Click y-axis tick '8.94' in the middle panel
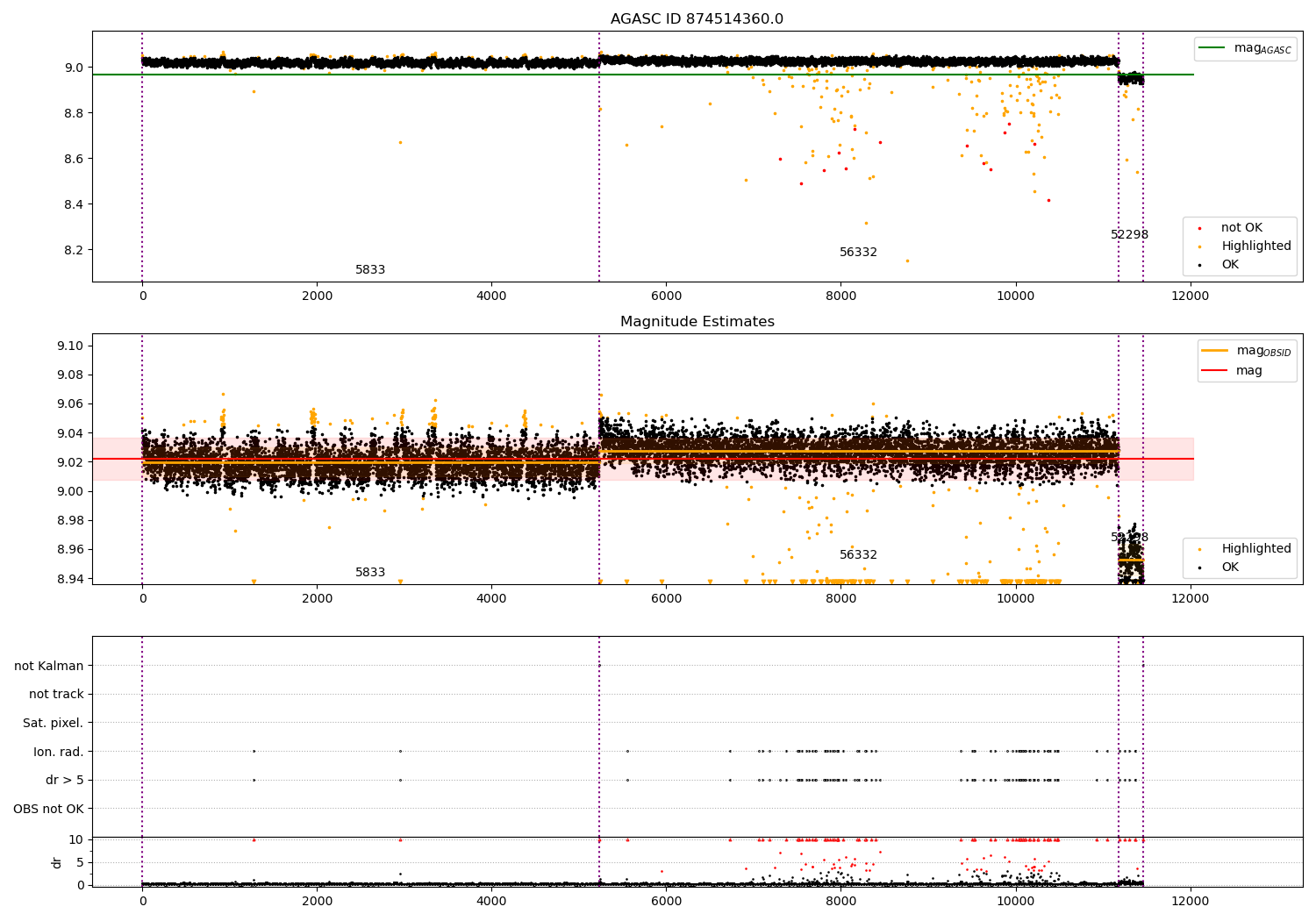This screenshot has height=921, width=1316. [x=71, y=579]
